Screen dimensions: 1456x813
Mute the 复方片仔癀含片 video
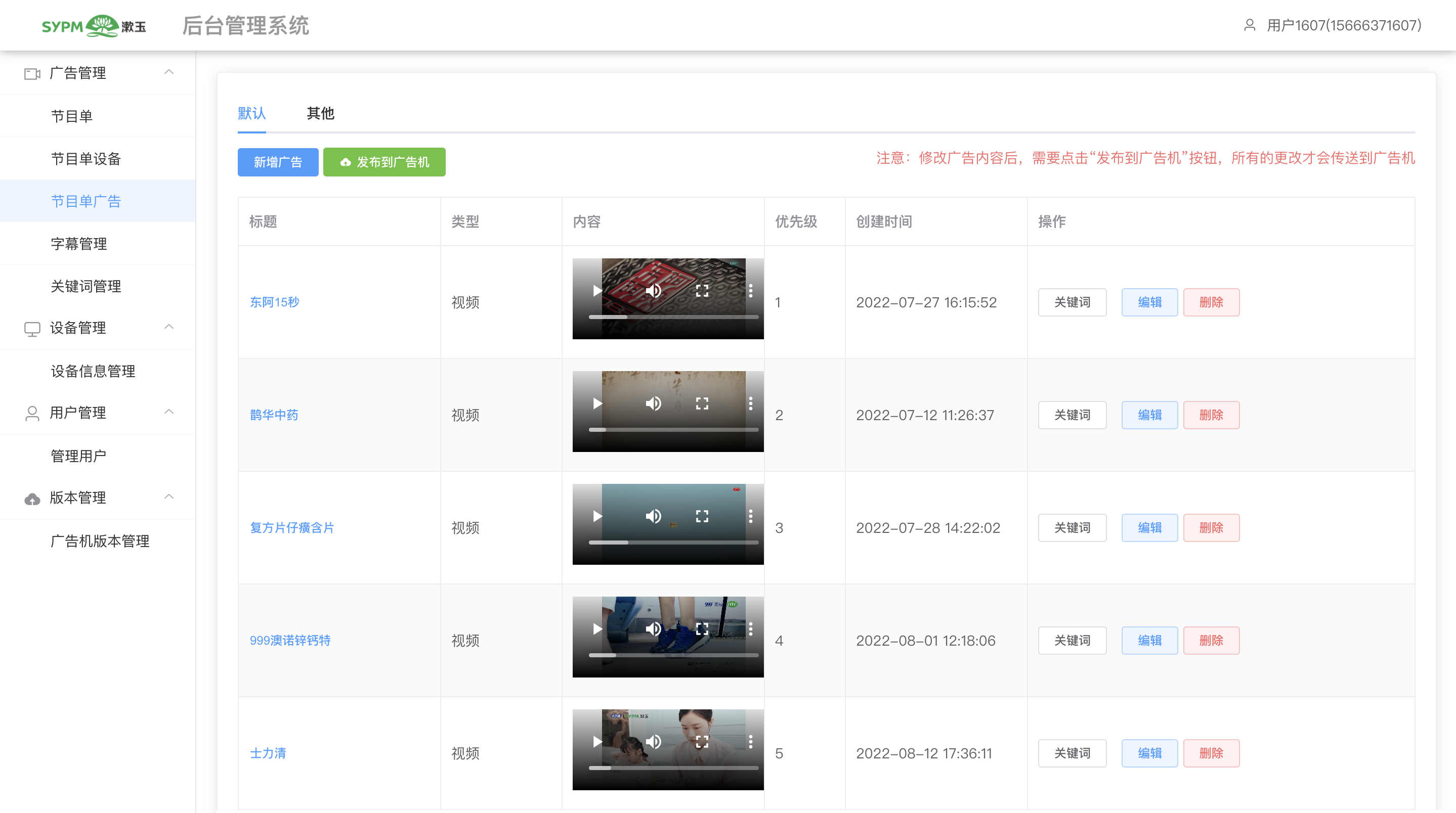[x=654, y=516]
